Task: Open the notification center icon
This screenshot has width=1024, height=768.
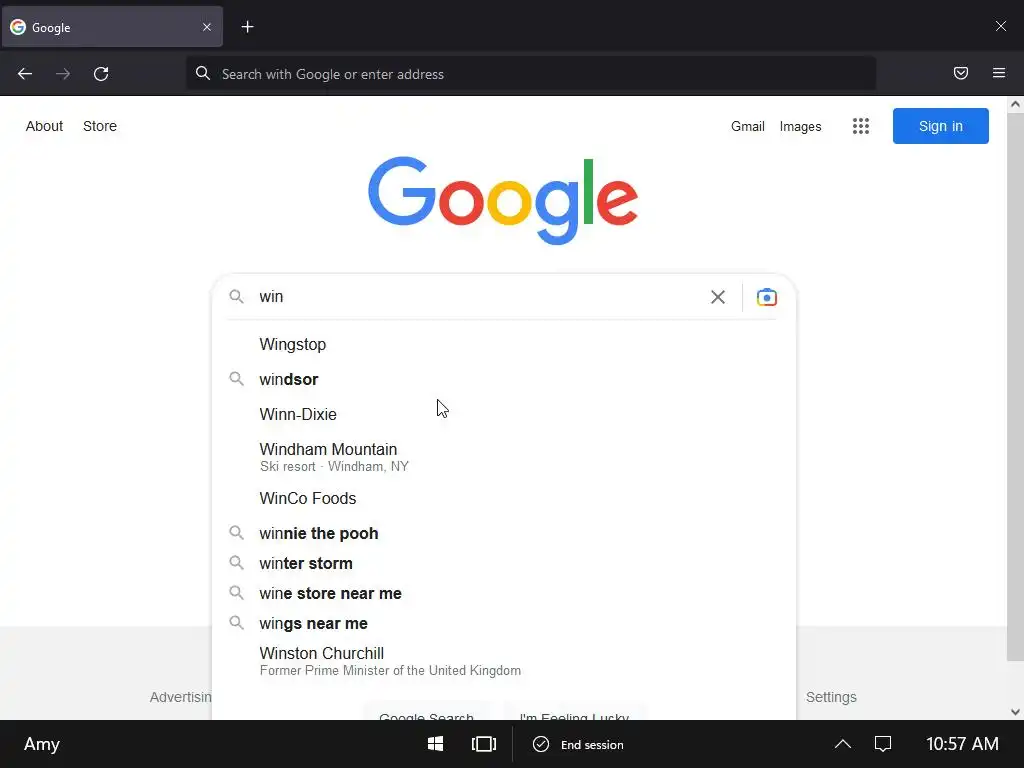Action: click(883, 744)
